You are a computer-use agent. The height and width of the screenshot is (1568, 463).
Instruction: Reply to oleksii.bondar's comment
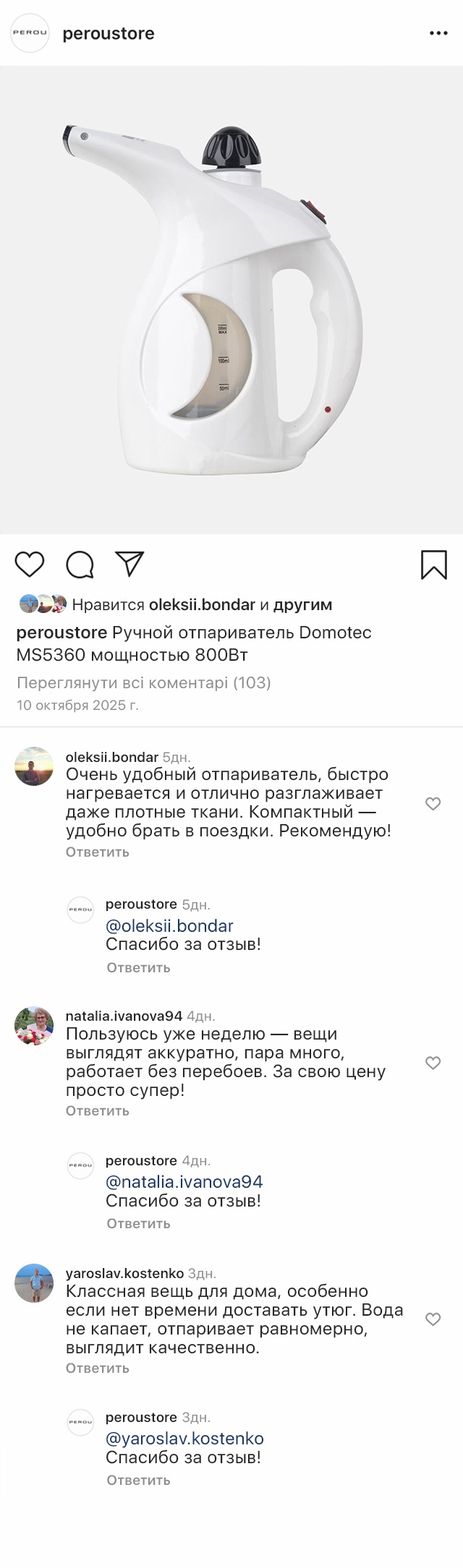(x=97, y=852)
